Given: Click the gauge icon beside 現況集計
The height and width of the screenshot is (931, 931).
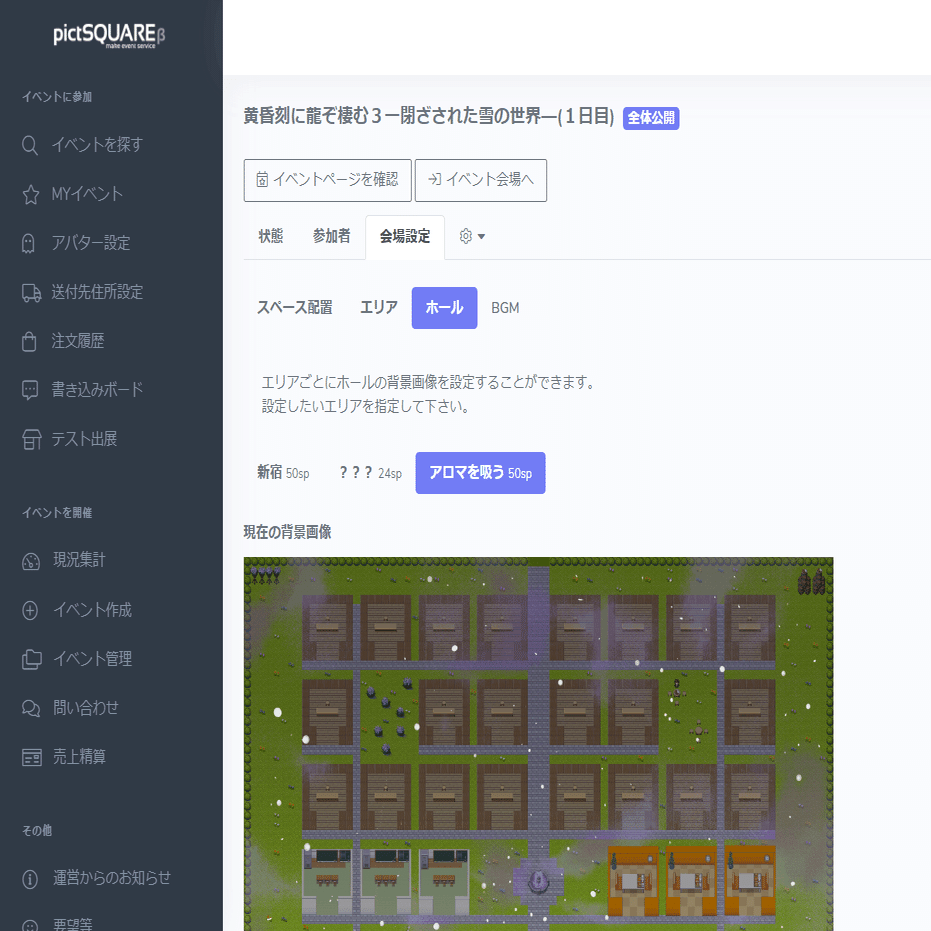Looking at the screenshot, I should point(31,561).
